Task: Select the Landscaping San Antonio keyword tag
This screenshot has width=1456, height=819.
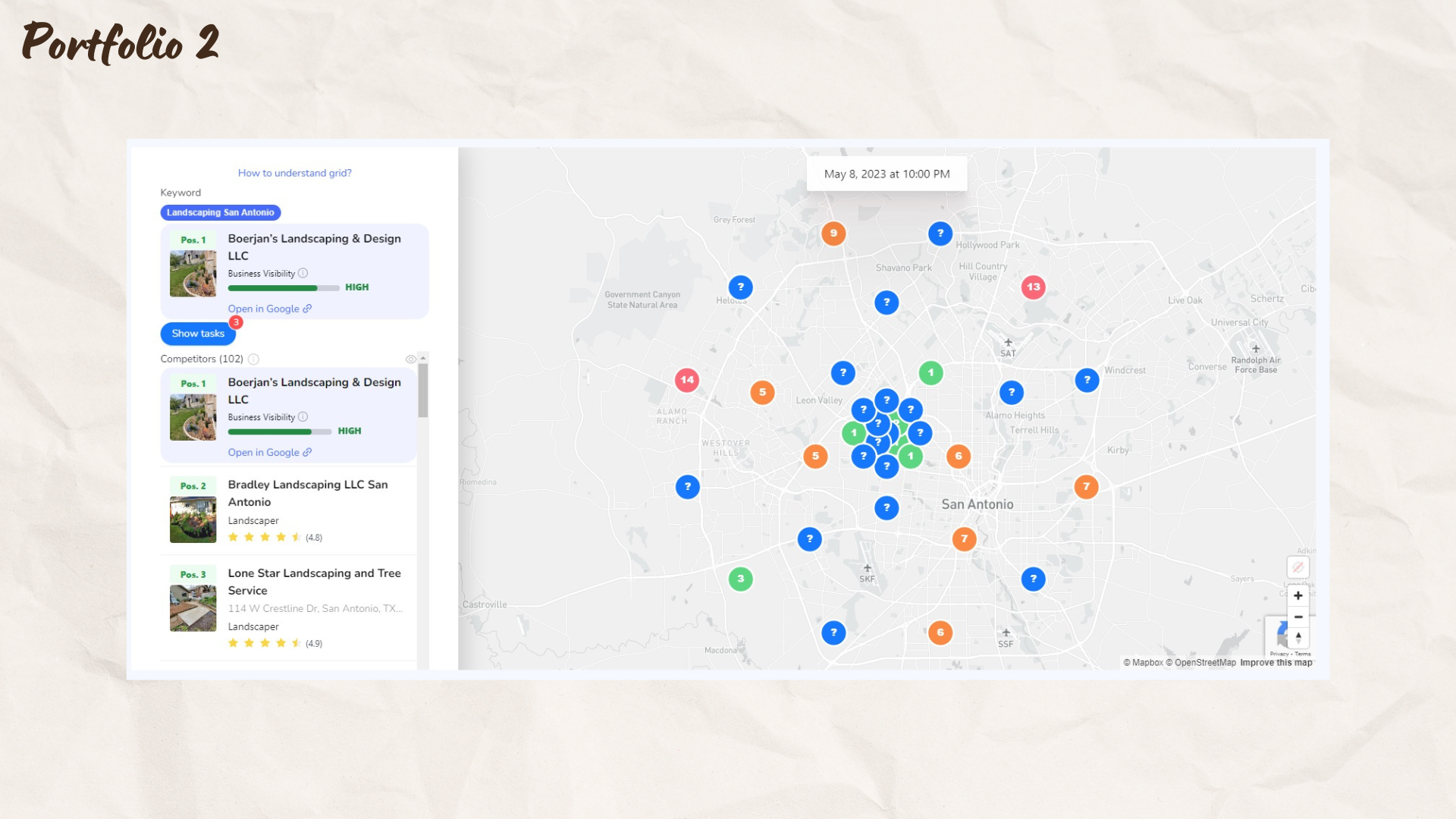Action: 220,213
